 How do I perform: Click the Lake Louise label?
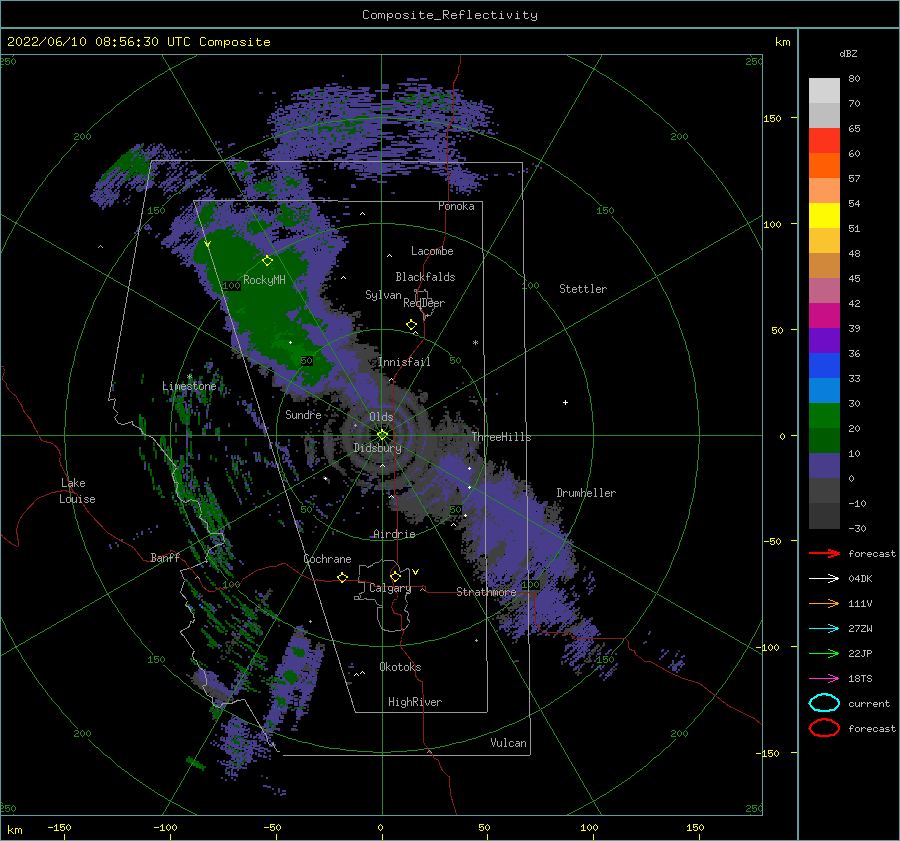point(77,491)
